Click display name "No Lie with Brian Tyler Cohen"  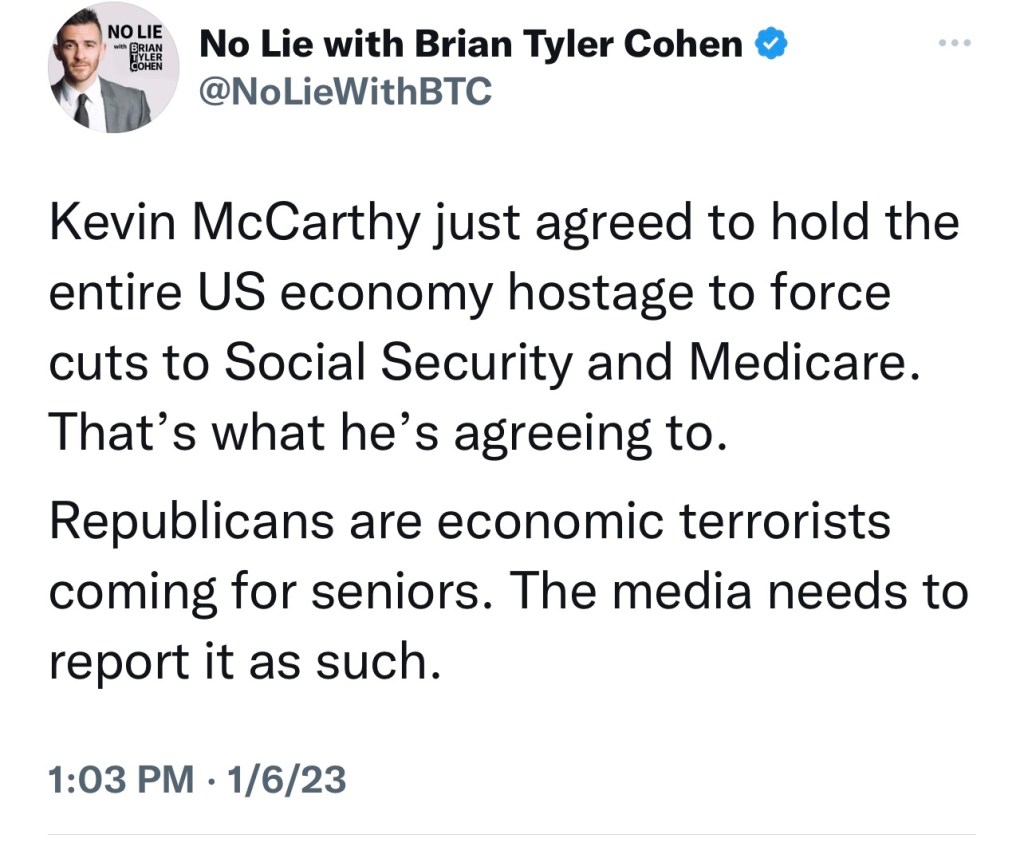(471, 45)
